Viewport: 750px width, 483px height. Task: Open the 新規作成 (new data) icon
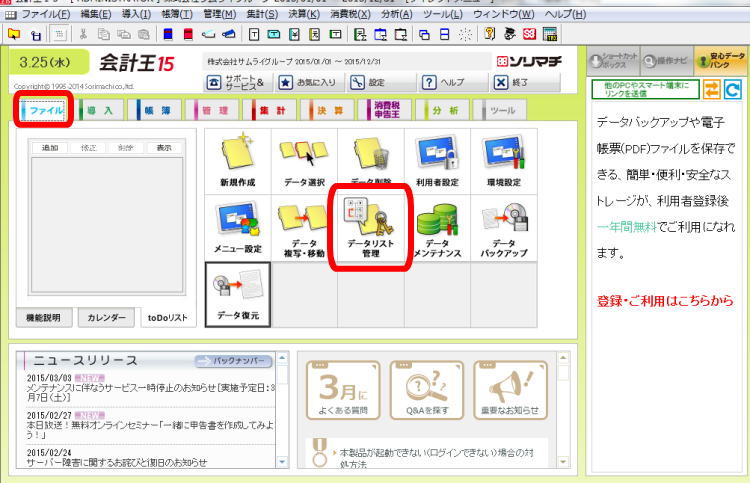[237, 160]
